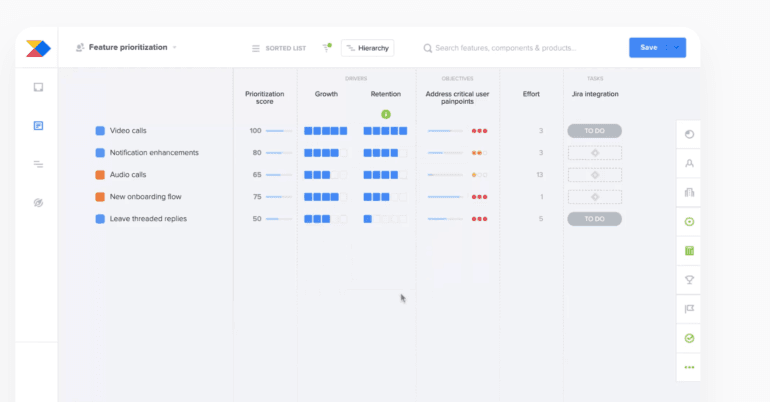The image size is (770, 402).
Task: Click effort value 5 for Leave threaded replies
Action: tap(541, 219)
